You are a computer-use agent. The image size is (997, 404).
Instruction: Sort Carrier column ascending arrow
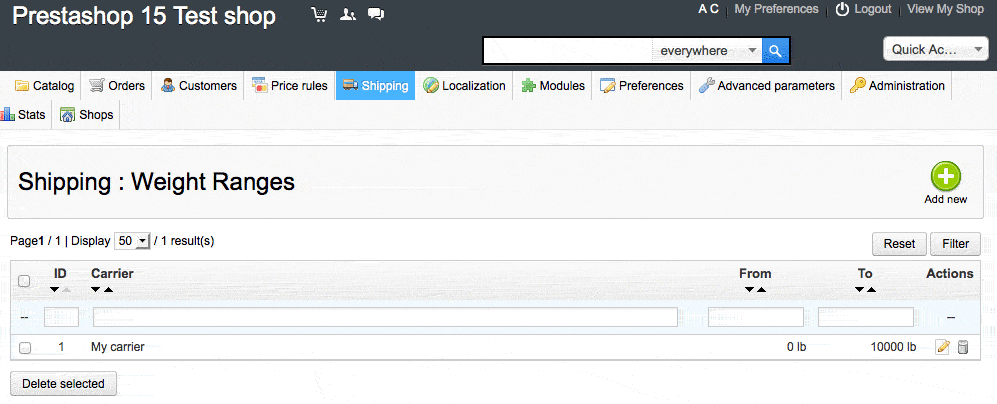click(108, 290)
